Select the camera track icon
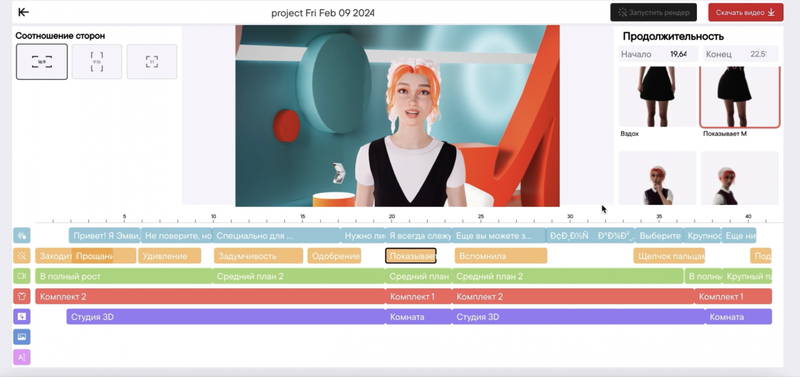 (x=21, y=276)
